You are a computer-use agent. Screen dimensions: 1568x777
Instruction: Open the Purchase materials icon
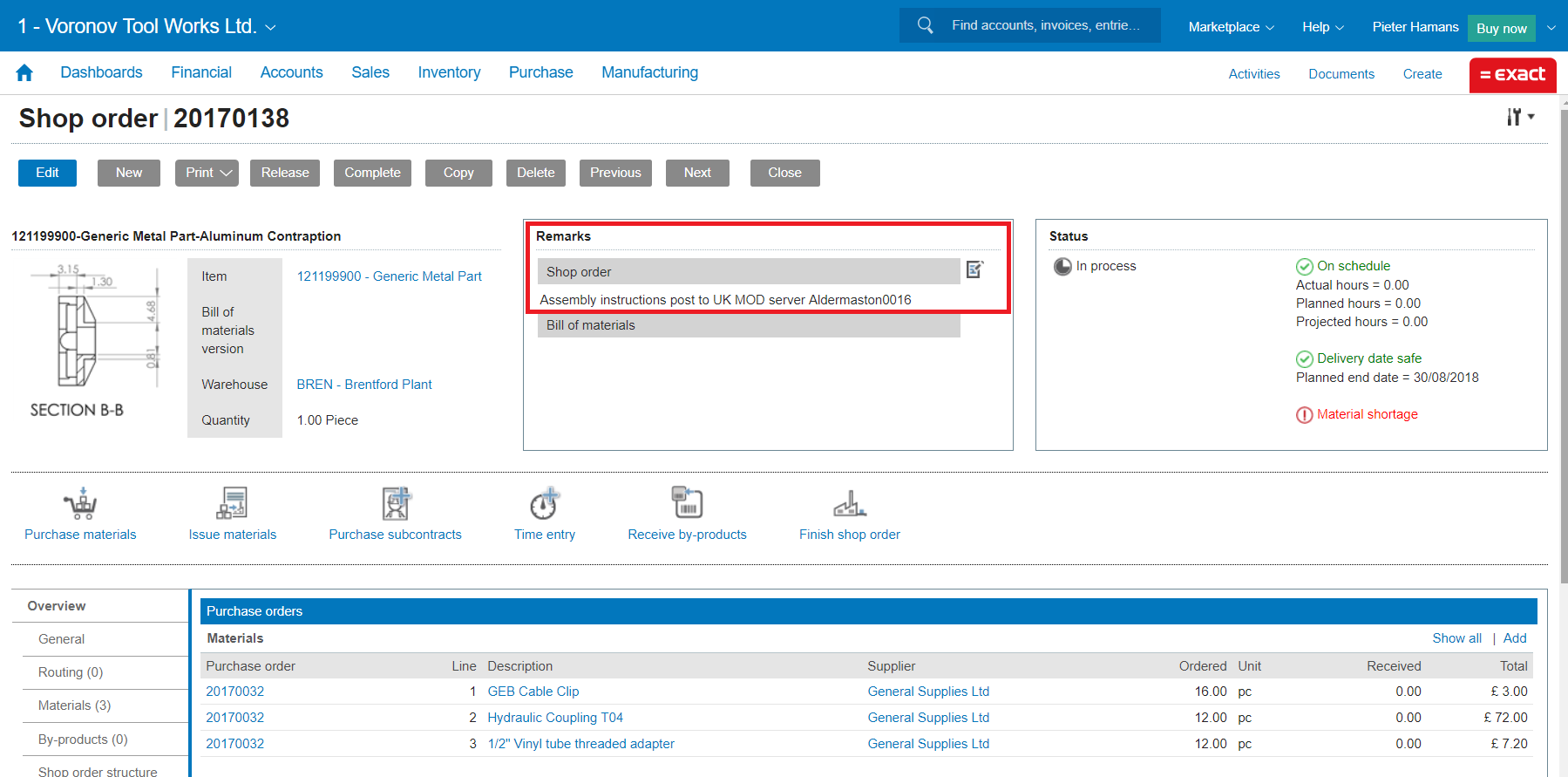point(80,504)
